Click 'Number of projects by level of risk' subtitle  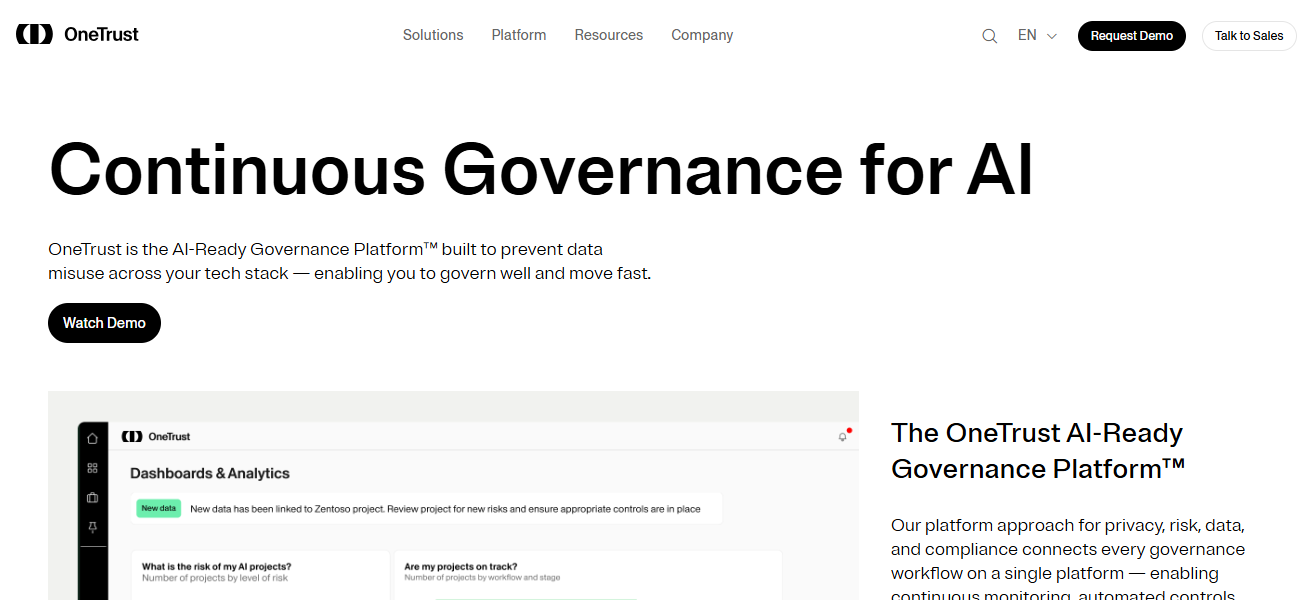[216, 578]
